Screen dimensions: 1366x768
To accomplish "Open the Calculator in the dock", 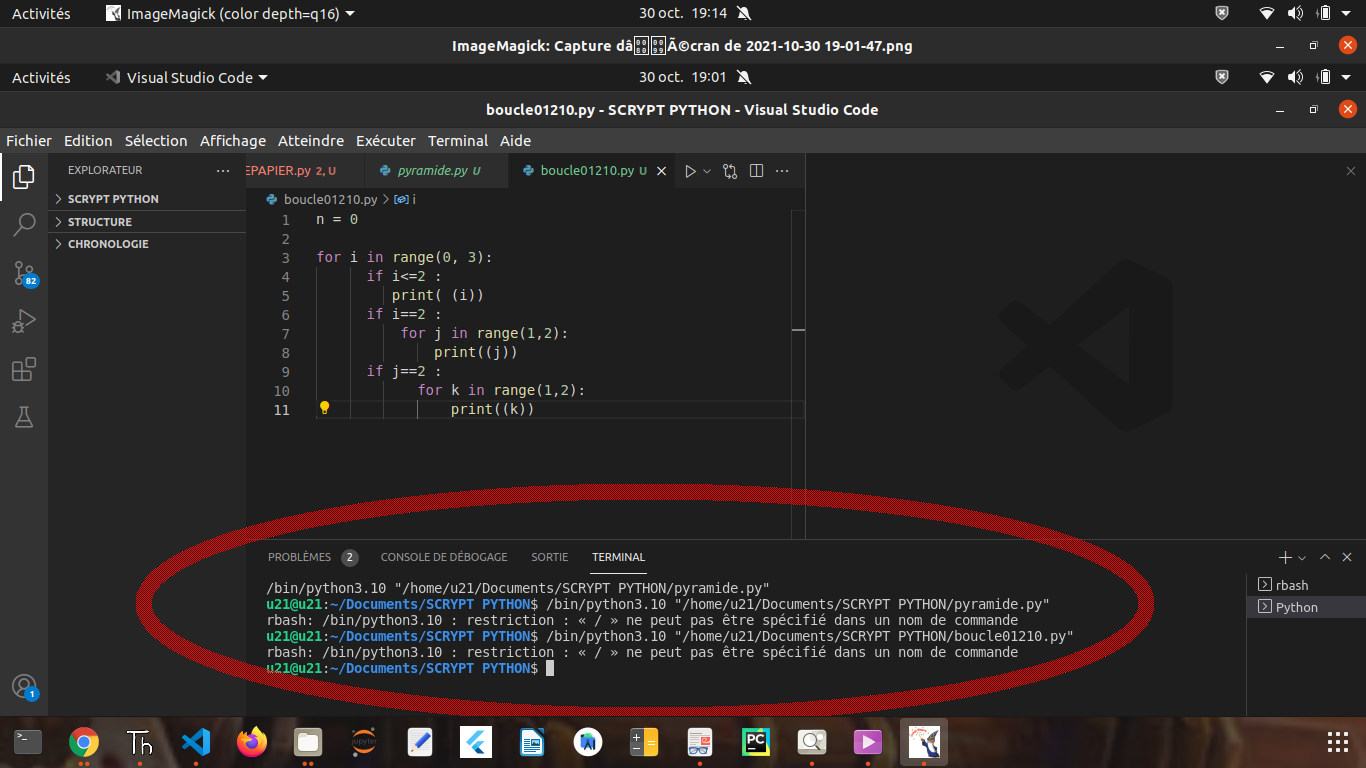I will pyautogui.click(x=644, y=742).
